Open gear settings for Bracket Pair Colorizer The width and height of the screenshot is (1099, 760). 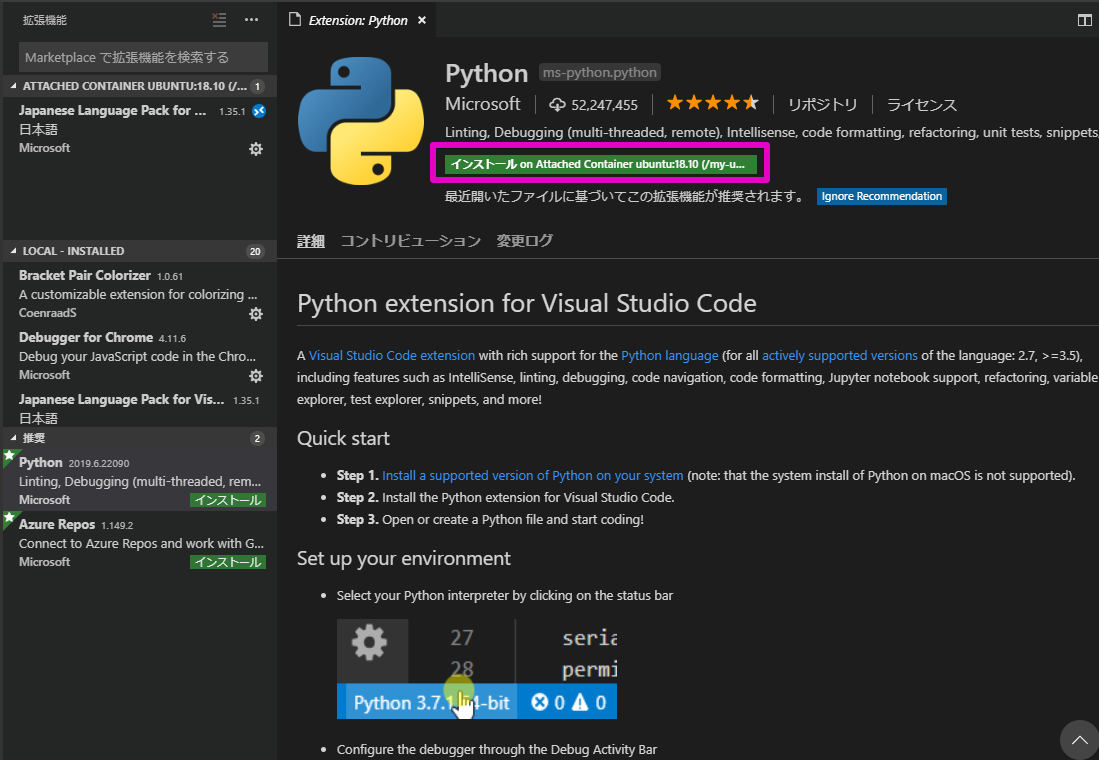click(x=256, y=313)
